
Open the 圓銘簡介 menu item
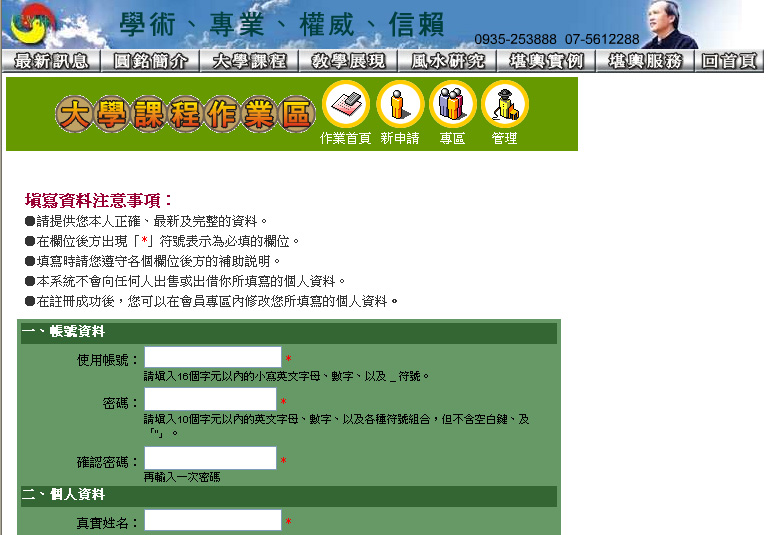[150, 61]
